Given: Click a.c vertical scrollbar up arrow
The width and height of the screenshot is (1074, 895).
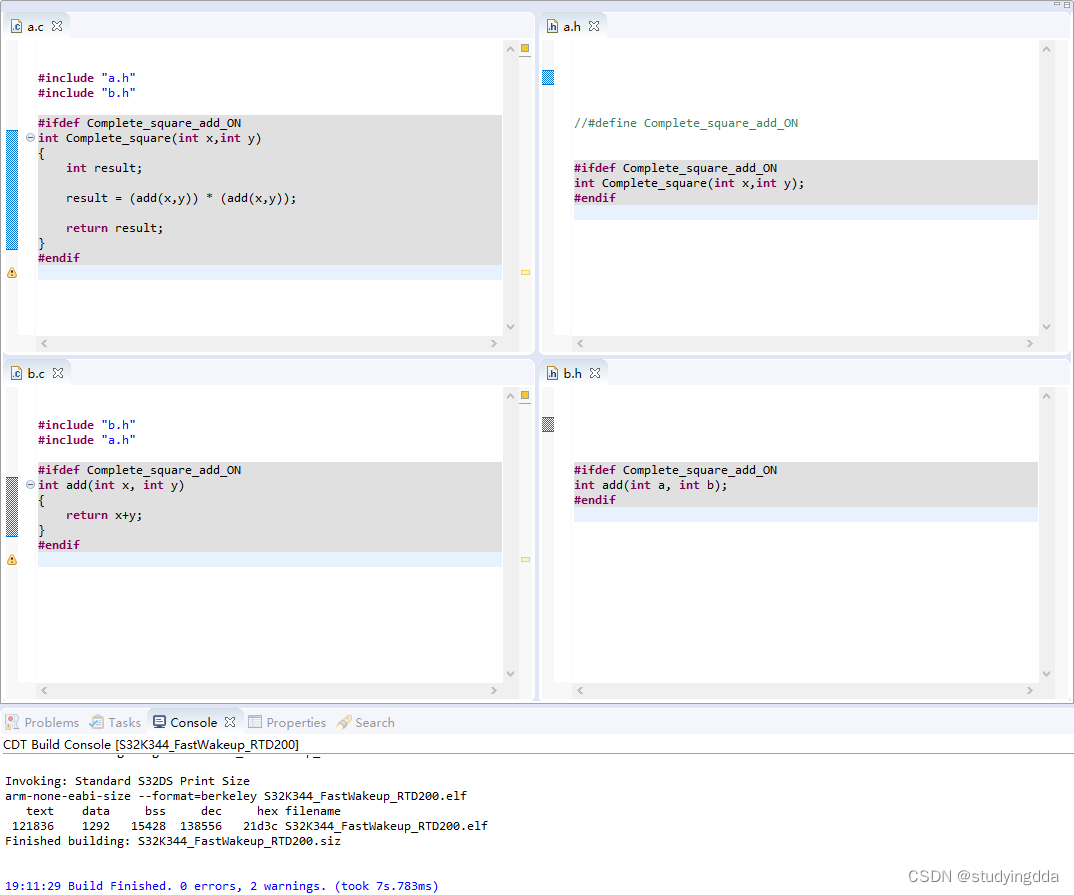Looking at the screenshot, I should pyautogui.click(x=510, y=49).
